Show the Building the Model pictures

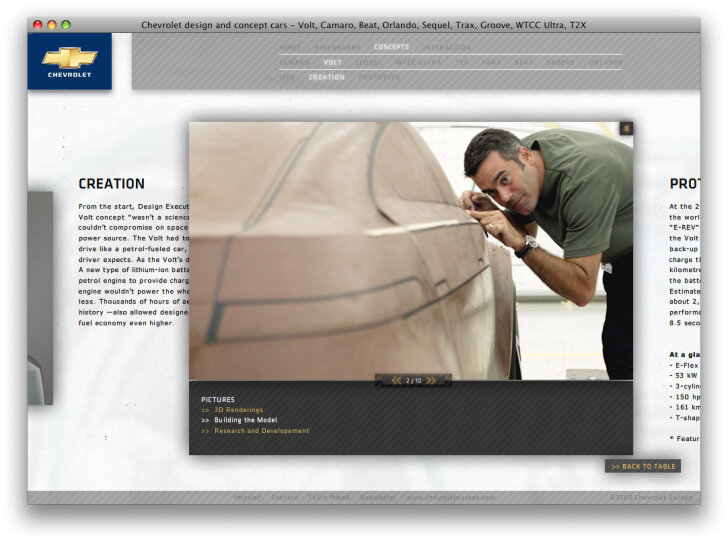click(x=245, y=420)
